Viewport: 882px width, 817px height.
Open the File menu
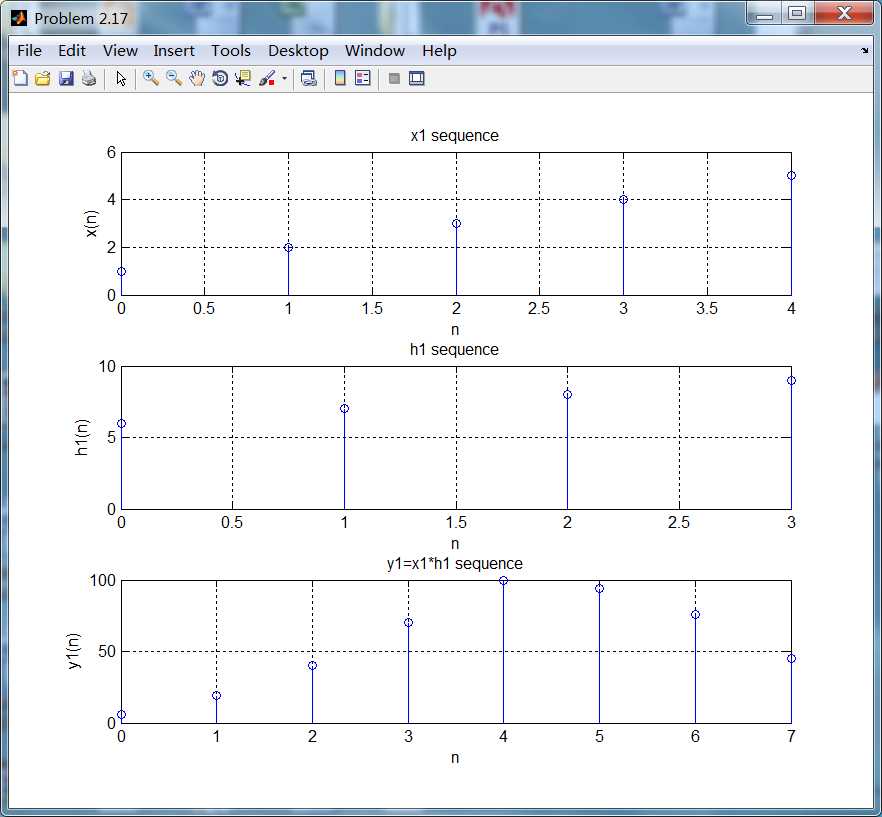29,51
